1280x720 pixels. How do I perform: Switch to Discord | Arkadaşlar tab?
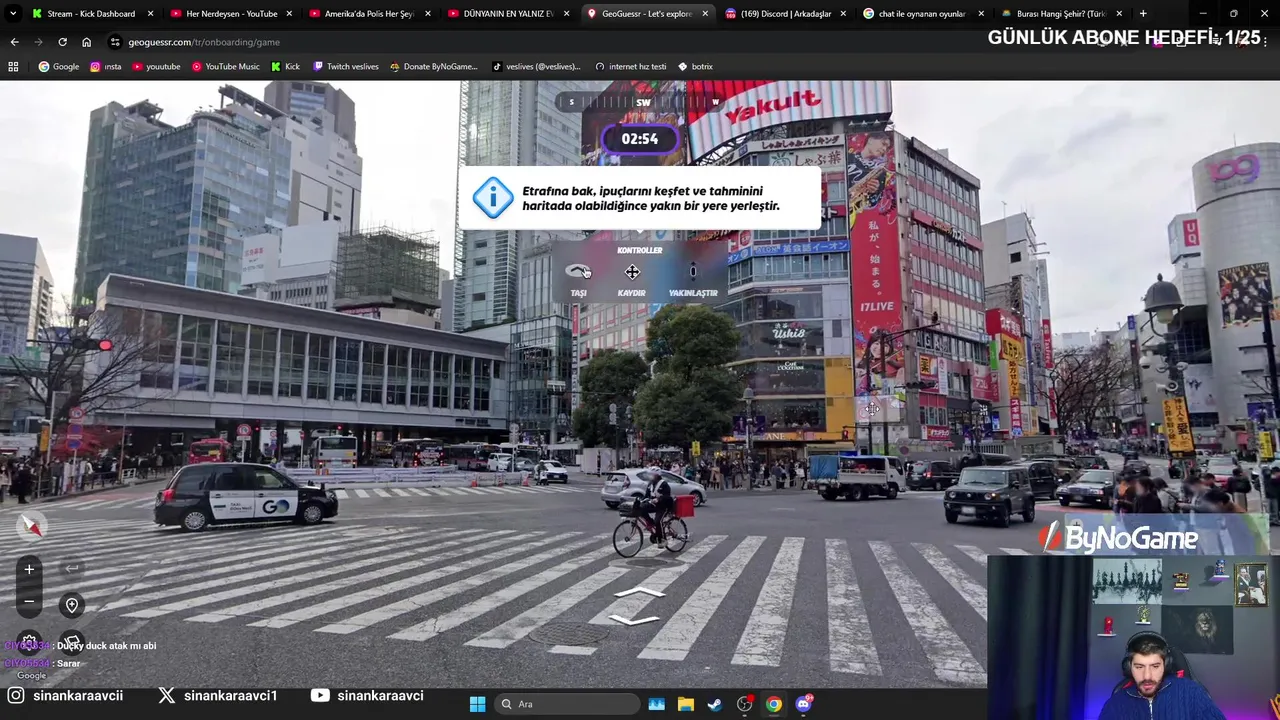click(785, 14)
